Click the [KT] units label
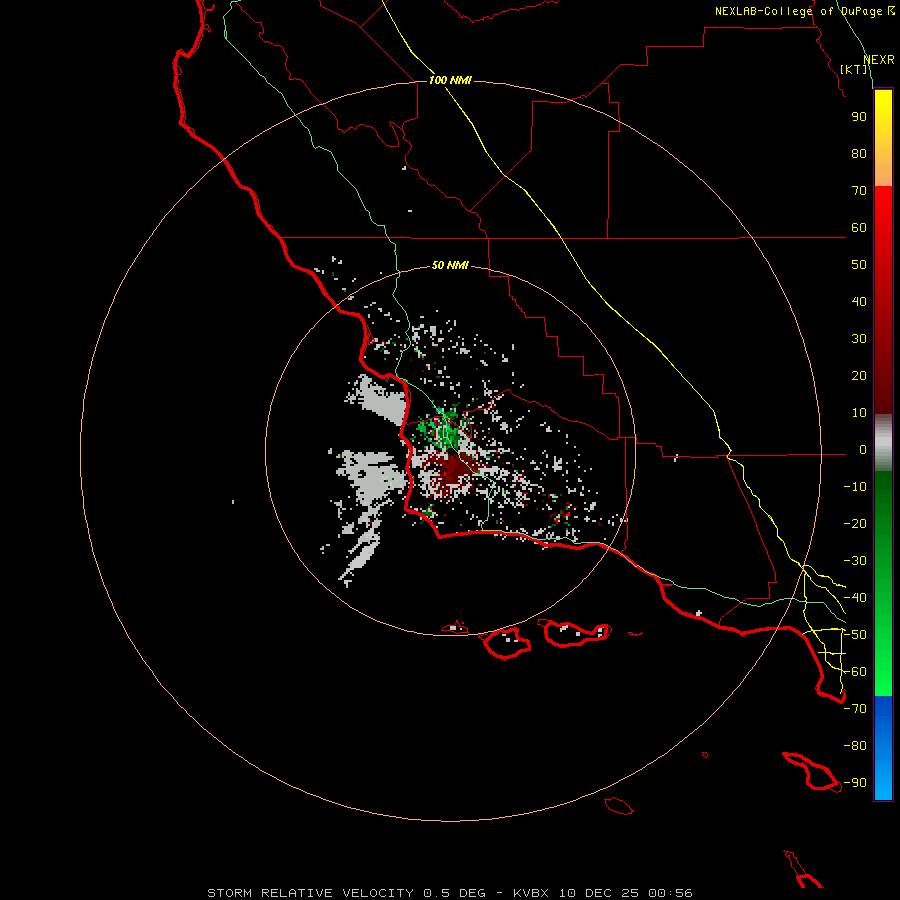 tap(854, 69)
